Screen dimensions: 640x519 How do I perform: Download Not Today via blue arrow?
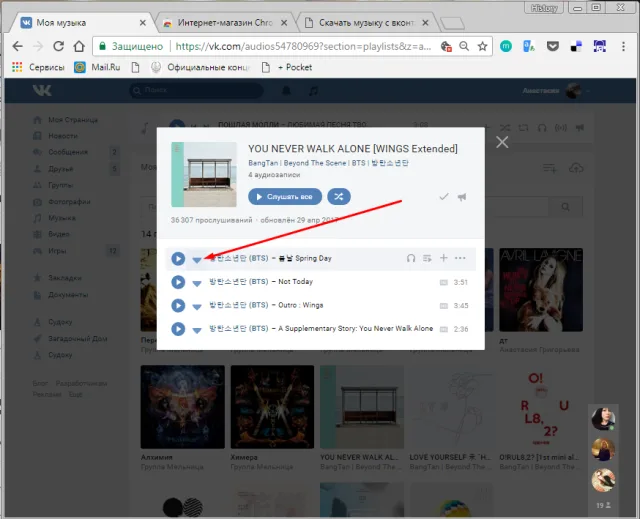(x=197, y=284)
